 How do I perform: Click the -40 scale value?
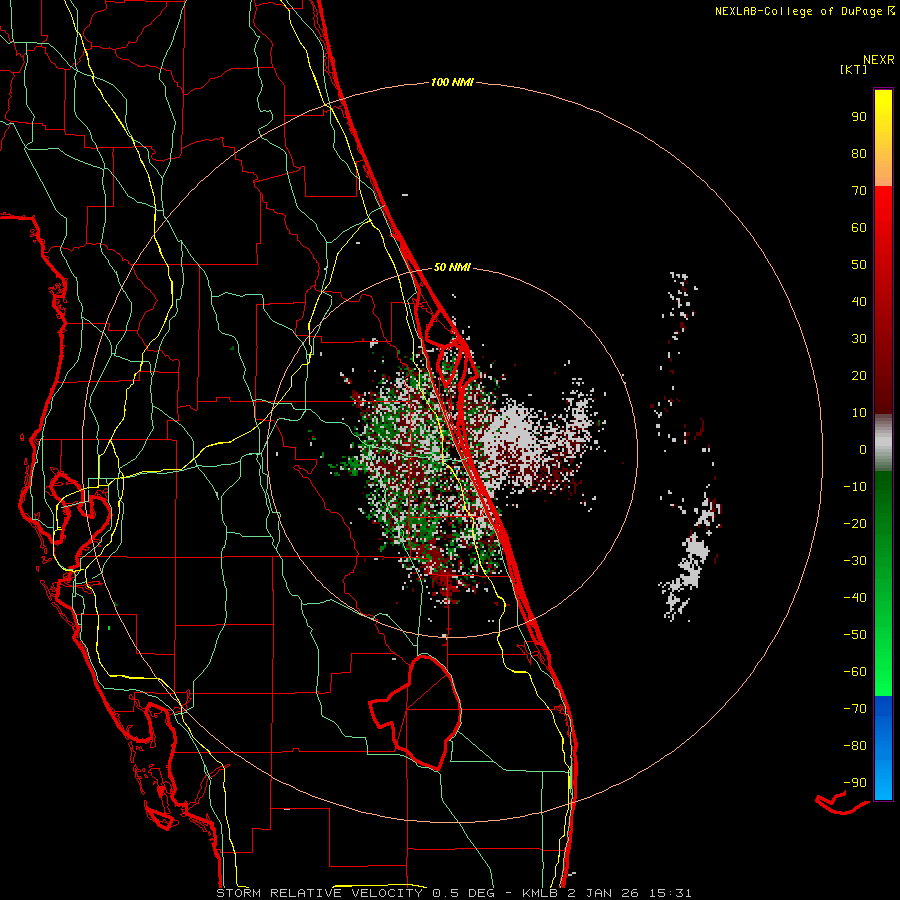click(855, 598)
